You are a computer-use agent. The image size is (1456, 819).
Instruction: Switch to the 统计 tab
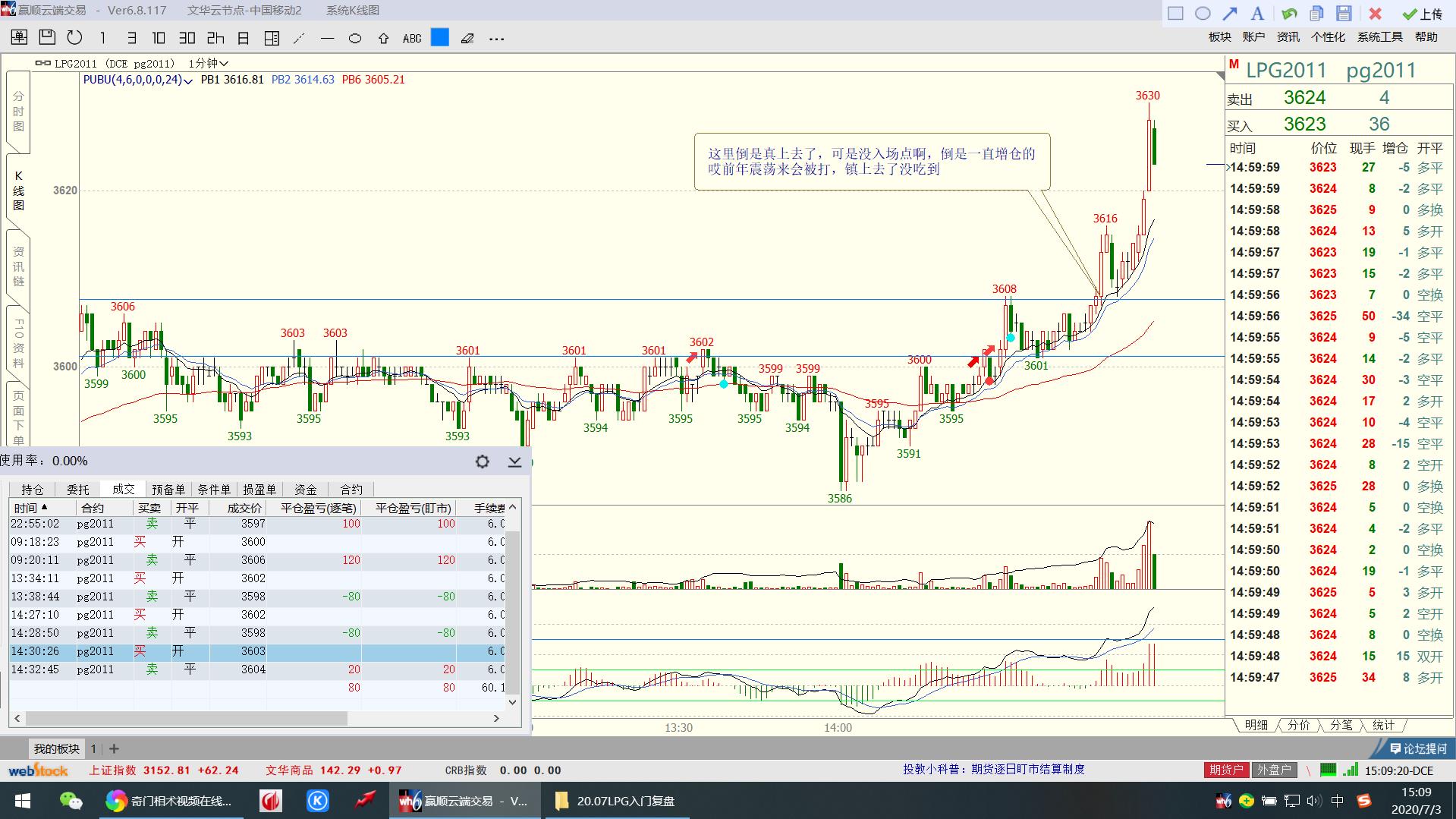tap(1384, 725)
